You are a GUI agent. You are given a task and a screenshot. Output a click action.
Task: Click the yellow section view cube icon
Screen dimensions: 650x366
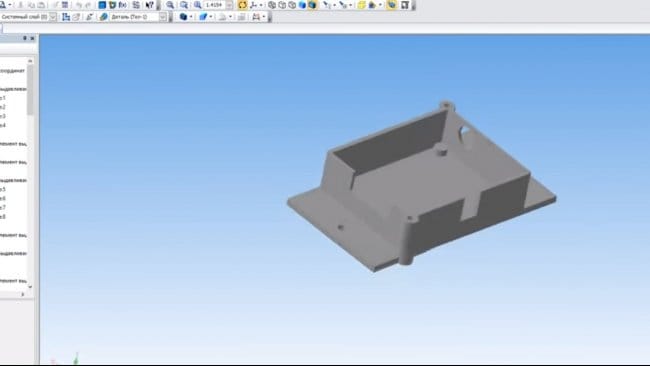pos(361,5)
